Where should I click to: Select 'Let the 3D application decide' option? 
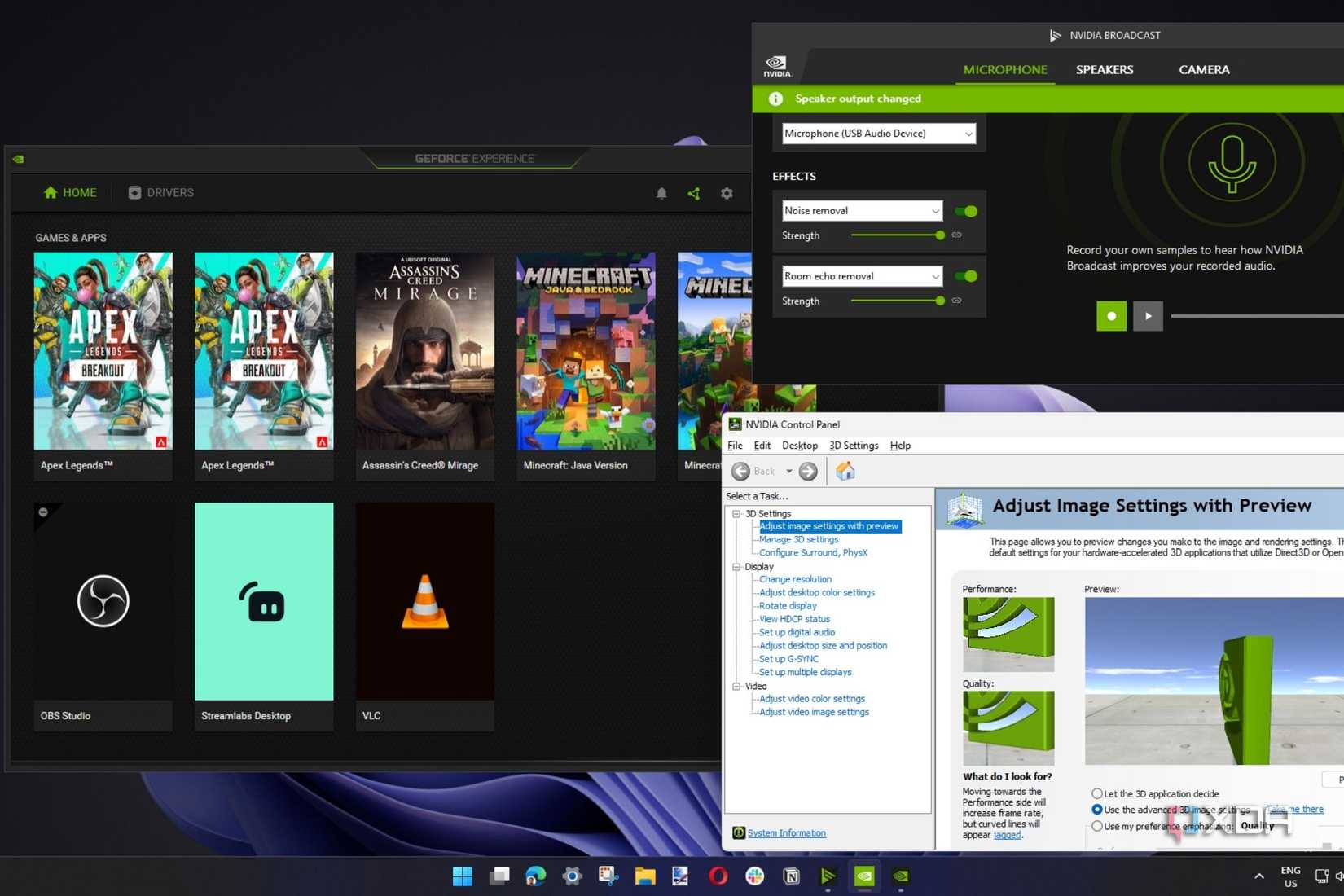point(1097,793)
